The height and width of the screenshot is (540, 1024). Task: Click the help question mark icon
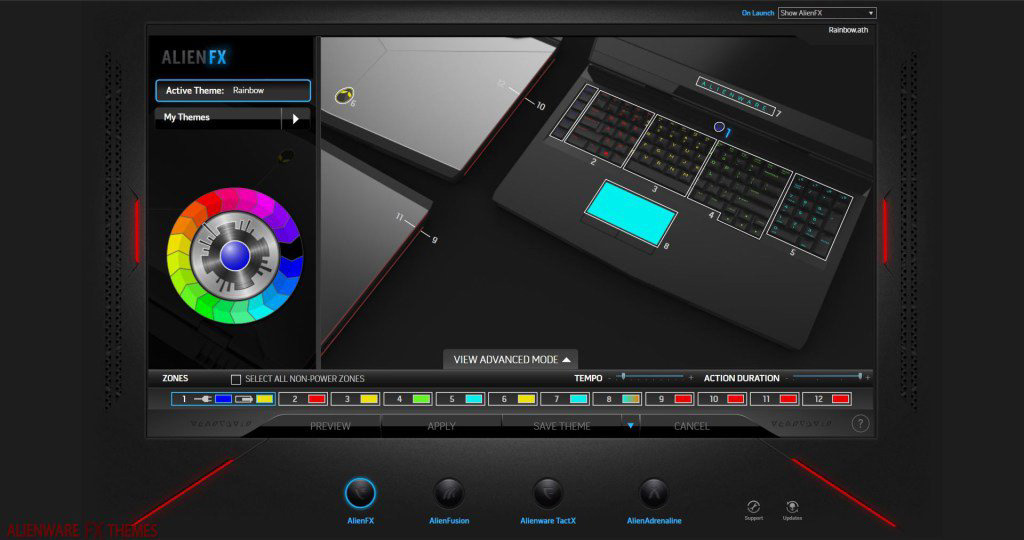pos(860,424)
